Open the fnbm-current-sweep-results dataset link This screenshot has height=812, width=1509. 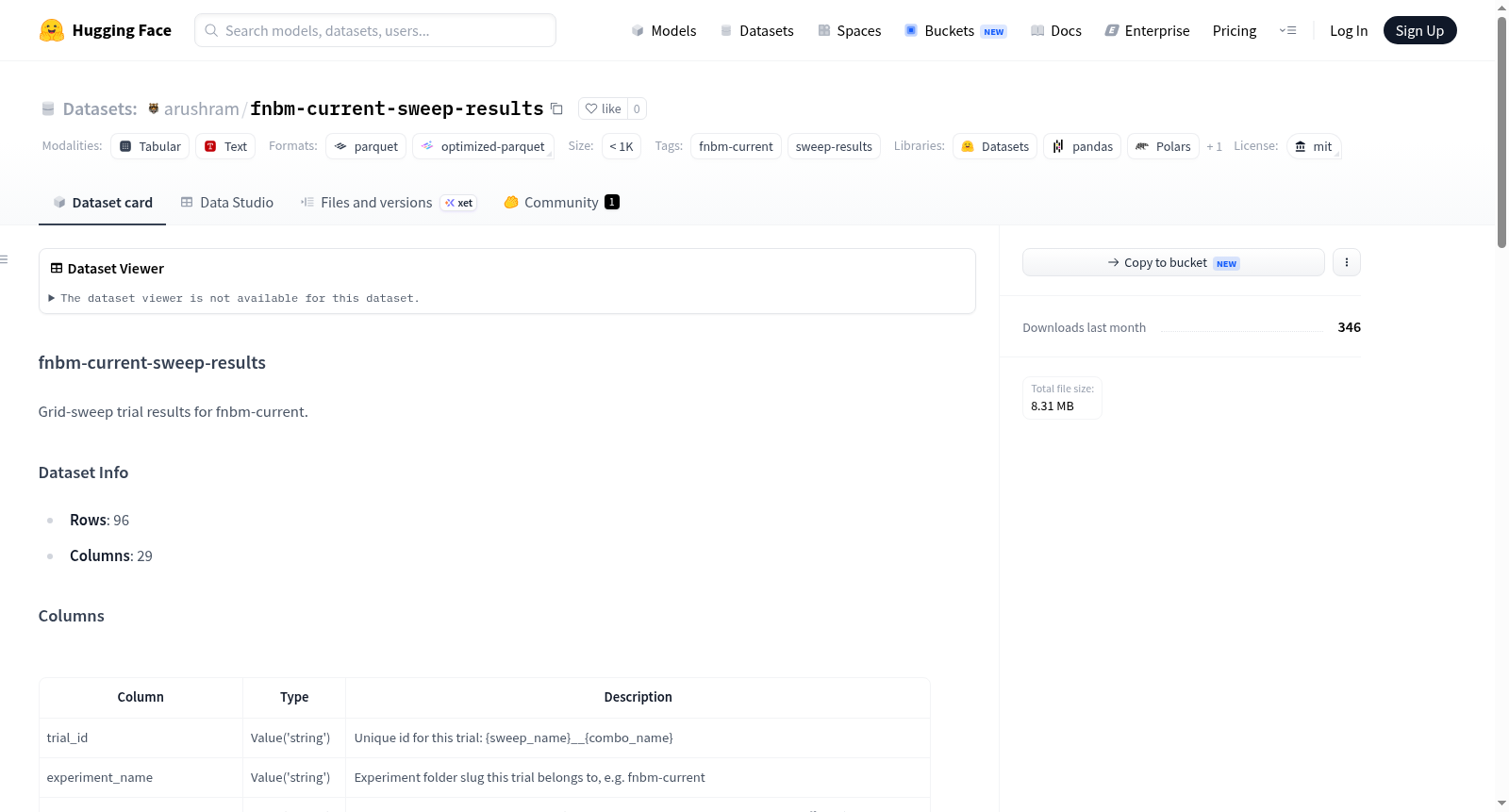pyautogui.click(x=397, y=108)
